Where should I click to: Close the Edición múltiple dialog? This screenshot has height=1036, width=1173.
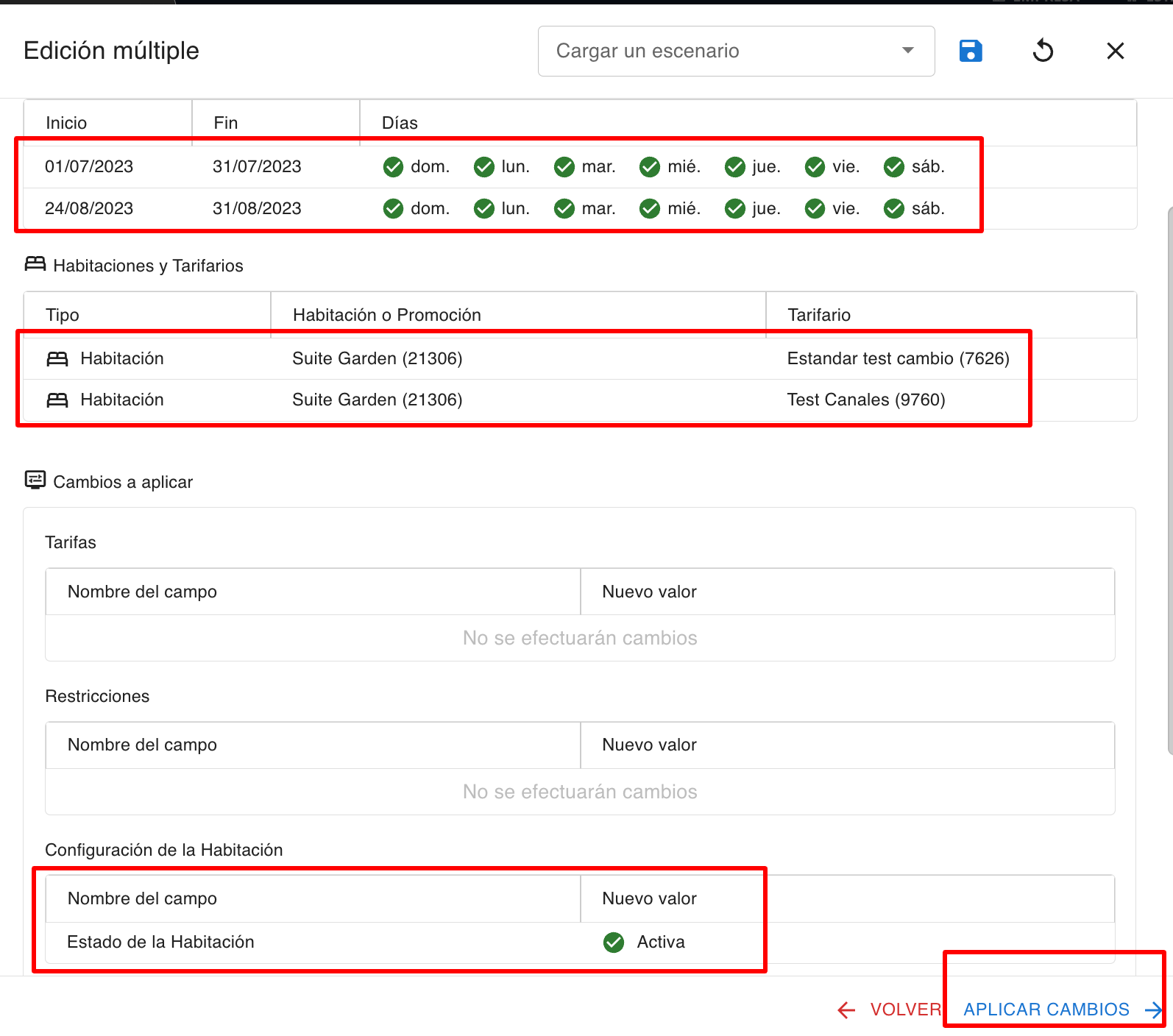[x=1115, y=51]
